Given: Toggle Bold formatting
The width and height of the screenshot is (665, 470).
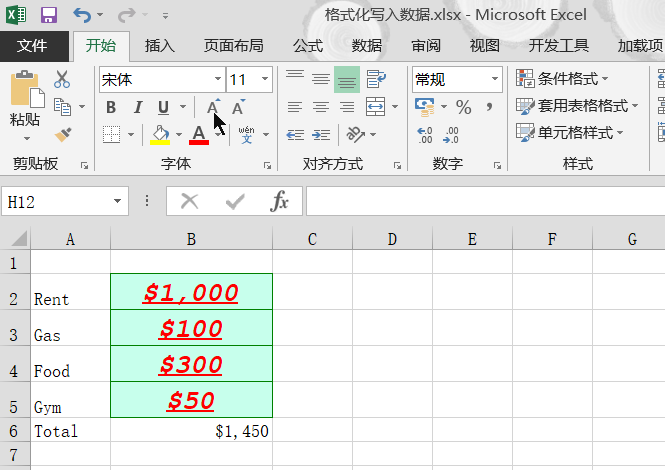Looking at the screenshot, I should pos(111,107).
